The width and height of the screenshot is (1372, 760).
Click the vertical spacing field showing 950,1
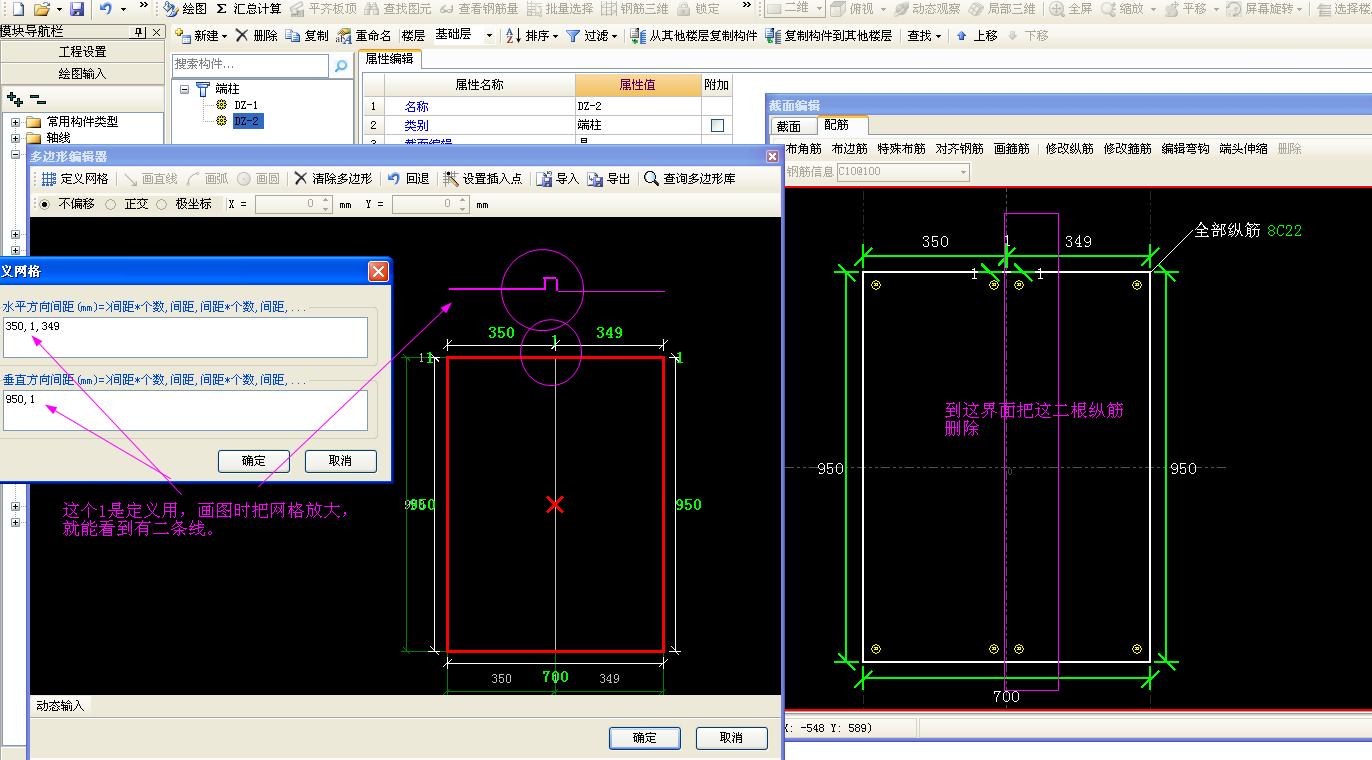(x=185, y=410)
